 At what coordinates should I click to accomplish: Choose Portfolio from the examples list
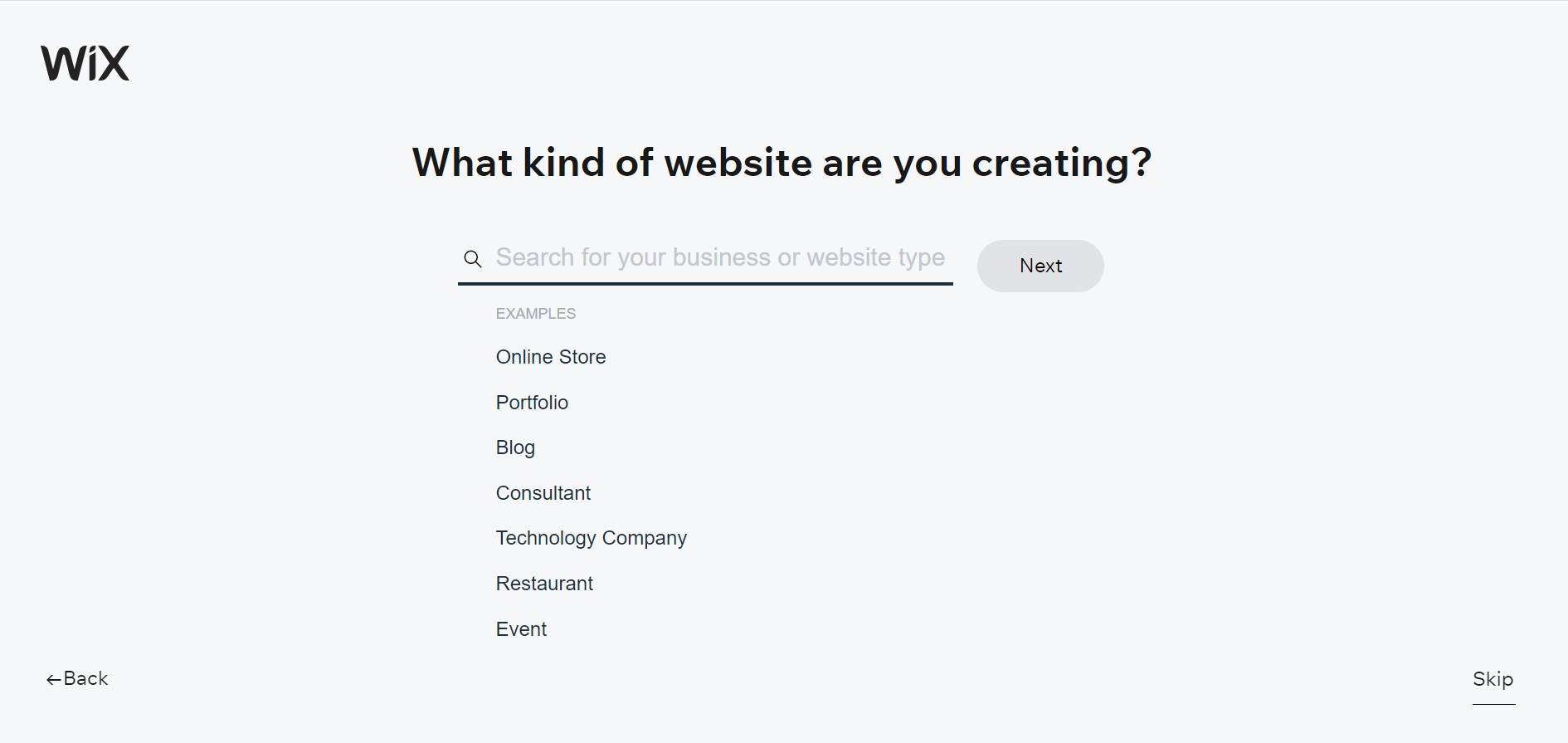click(532, 403)
